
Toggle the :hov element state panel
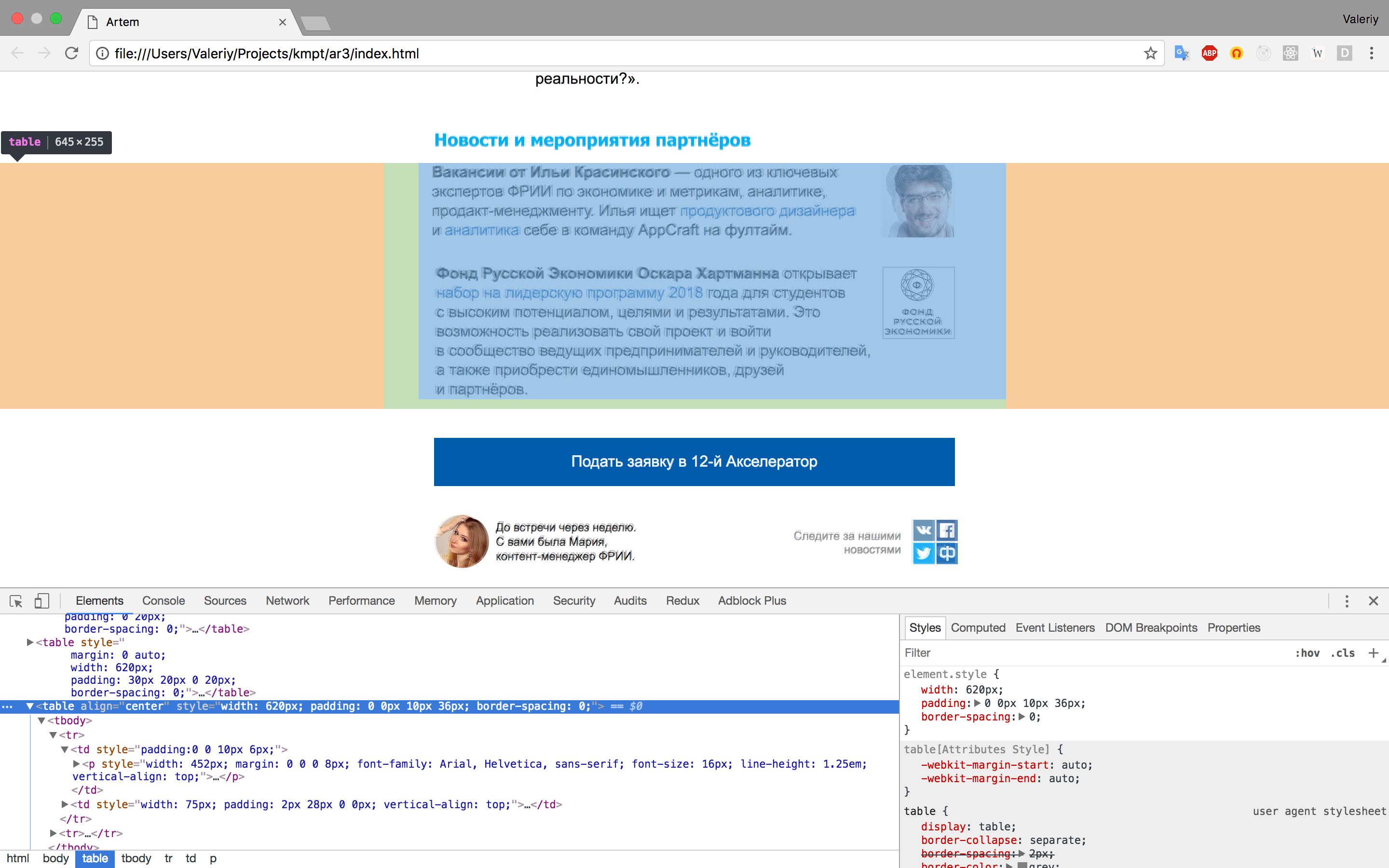pyautogui.click(x=1307, y=653)
